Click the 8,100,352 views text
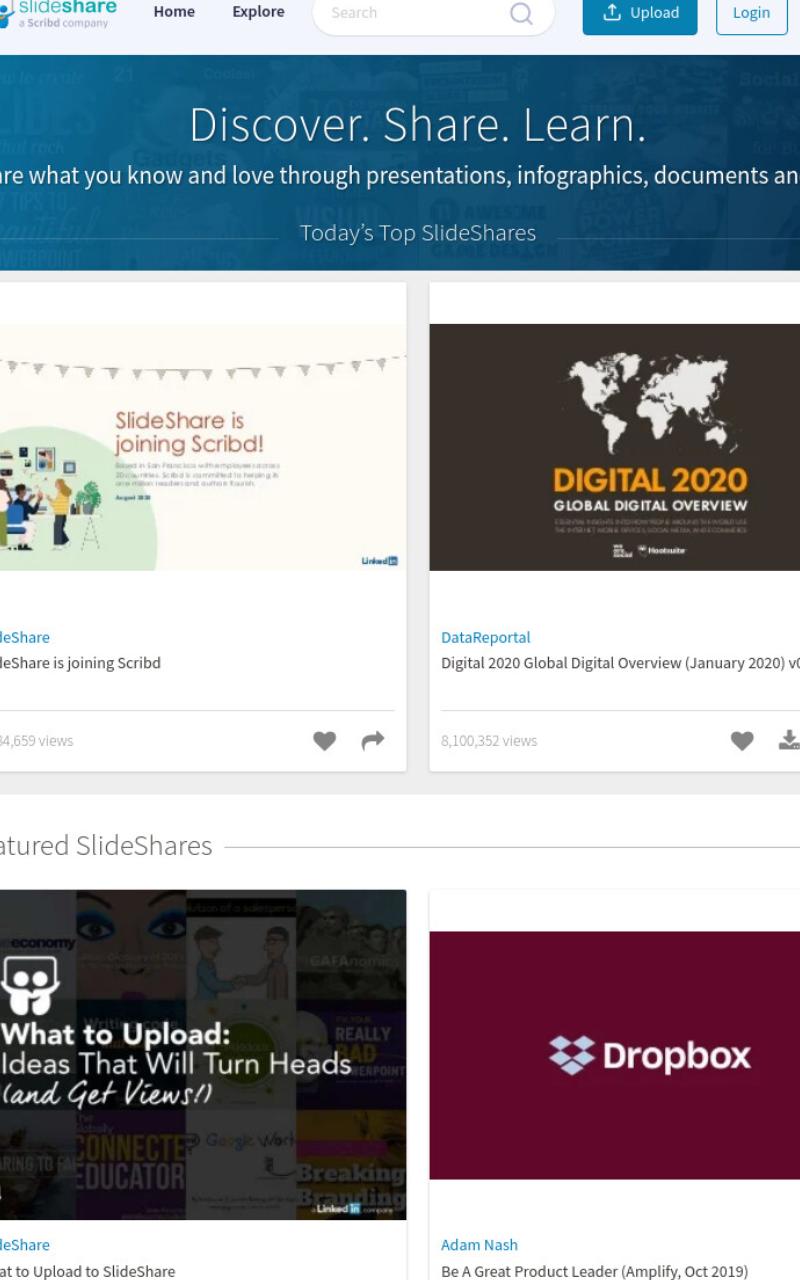The height and width of the screenshot is (1280, 800). coord(489,741)
